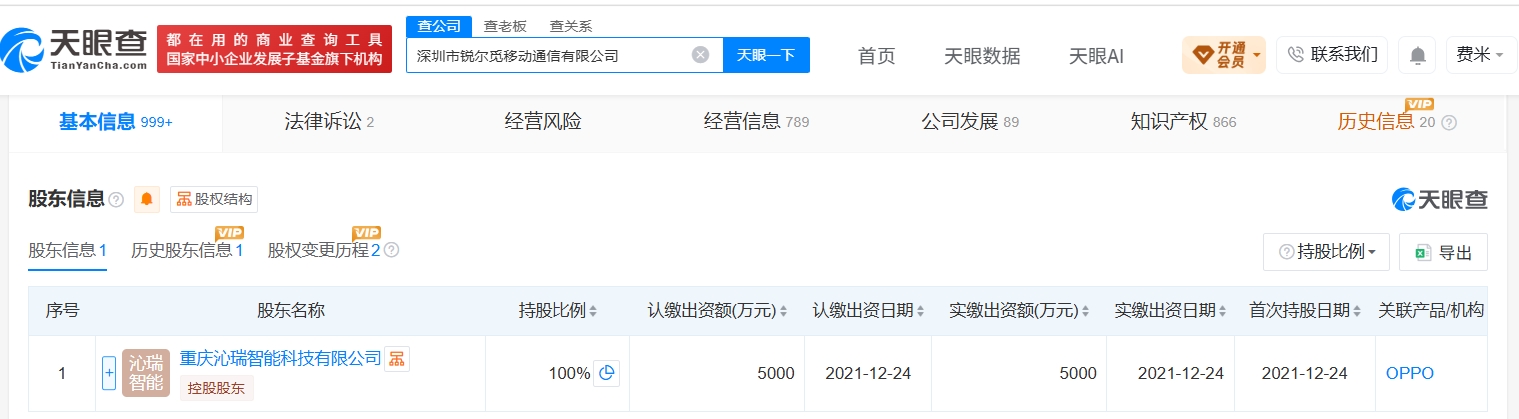Click equity structure icon next to 重庆沁瑞智能科技有限公司
This screenshot has height=419, width=1519.
[x=397, y=358]
